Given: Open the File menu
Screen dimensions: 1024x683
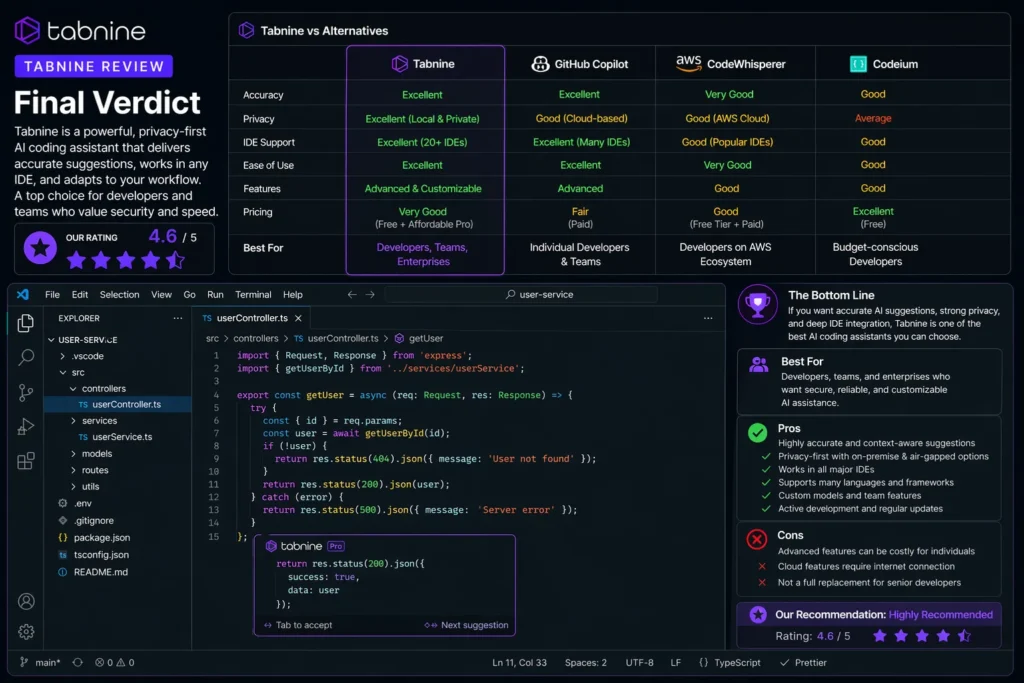Looking at the screenshot, I should [x=52, y=294].
